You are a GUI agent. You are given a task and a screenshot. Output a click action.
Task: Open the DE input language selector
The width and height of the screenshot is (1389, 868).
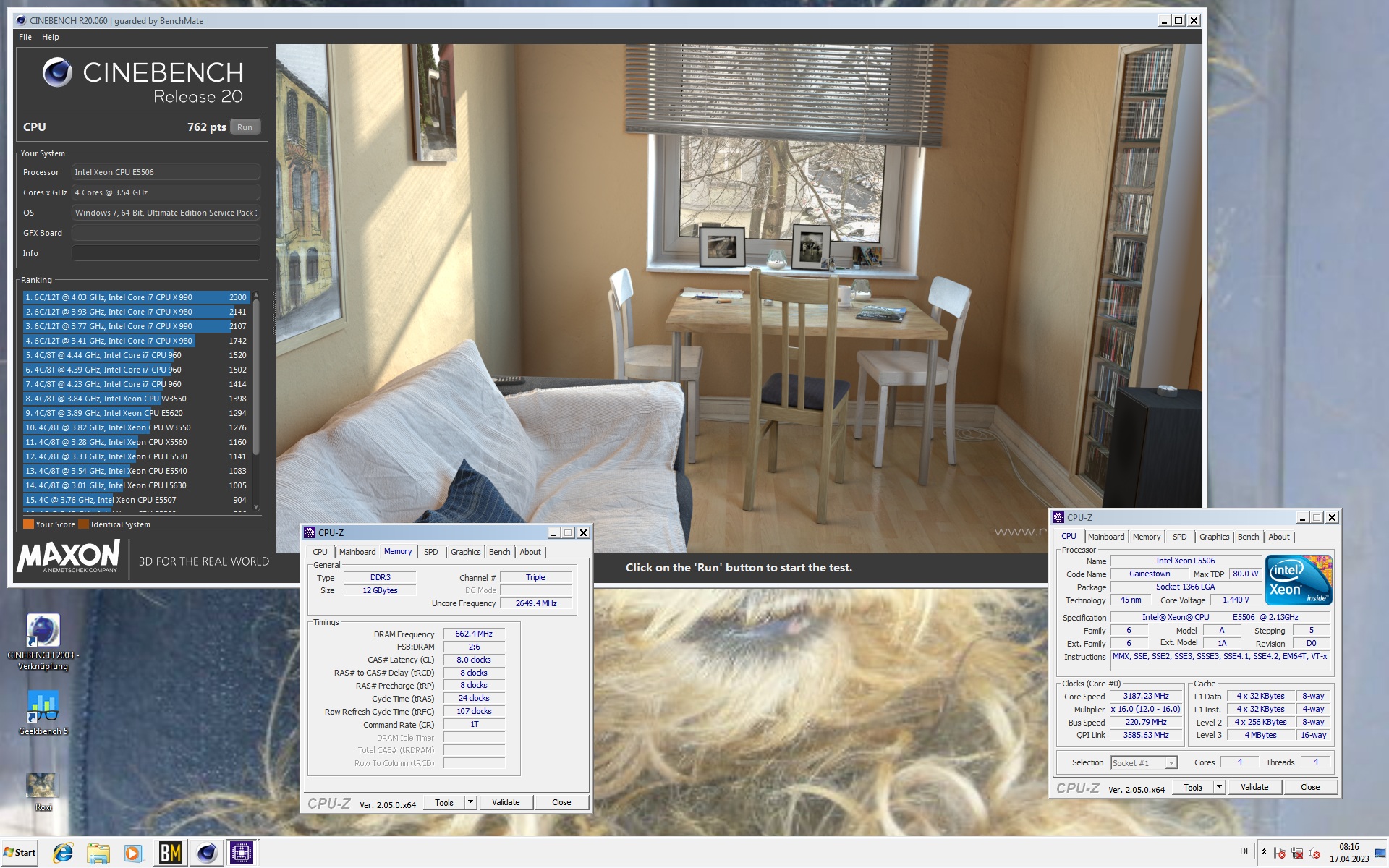click(1245, 851)
